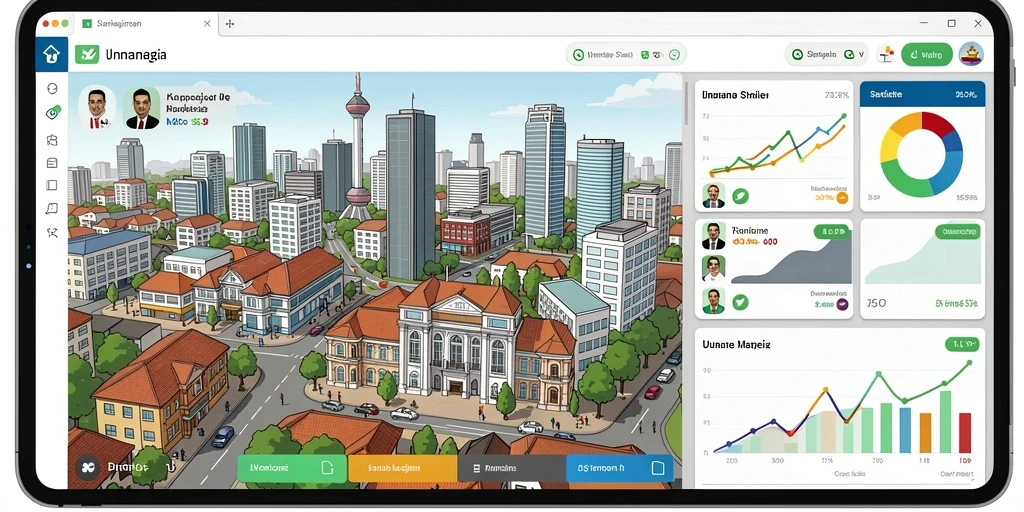This screenshot has height=512, width=1024.
Task: Click the green Unnanagia logo icon
Action: click(x=87, y=54)
